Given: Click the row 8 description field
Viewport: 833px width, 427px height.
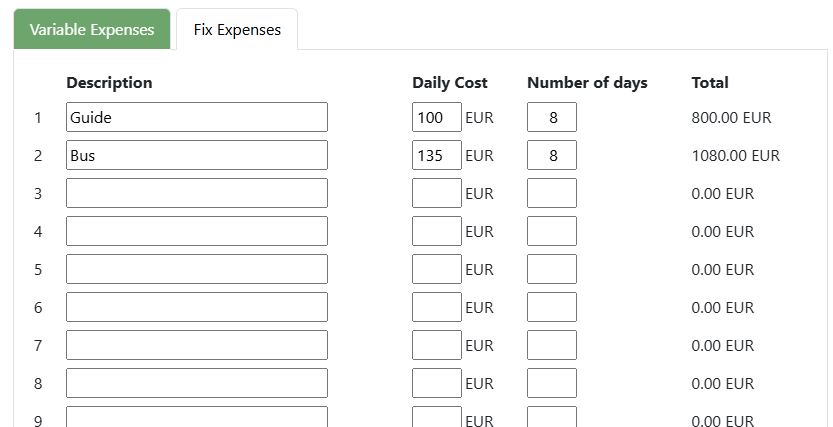Looking at the screenshot, I should (196, 383).
